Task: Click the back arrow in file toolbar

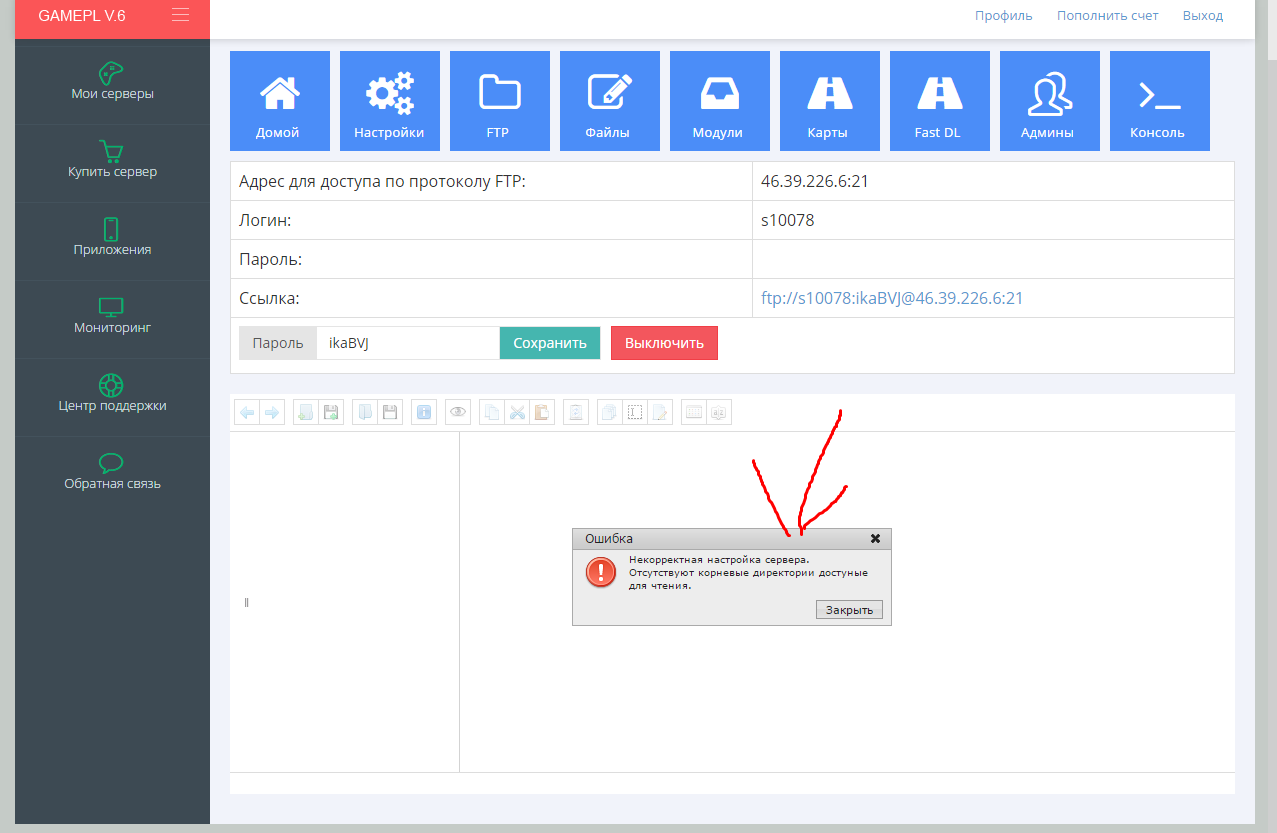Action: coord(246,412)
